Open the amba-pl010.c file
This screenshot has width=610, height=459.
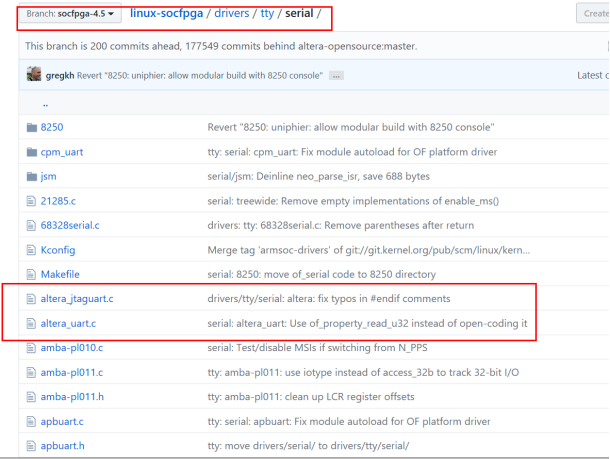pyautogui.click(x=72, y=348)
